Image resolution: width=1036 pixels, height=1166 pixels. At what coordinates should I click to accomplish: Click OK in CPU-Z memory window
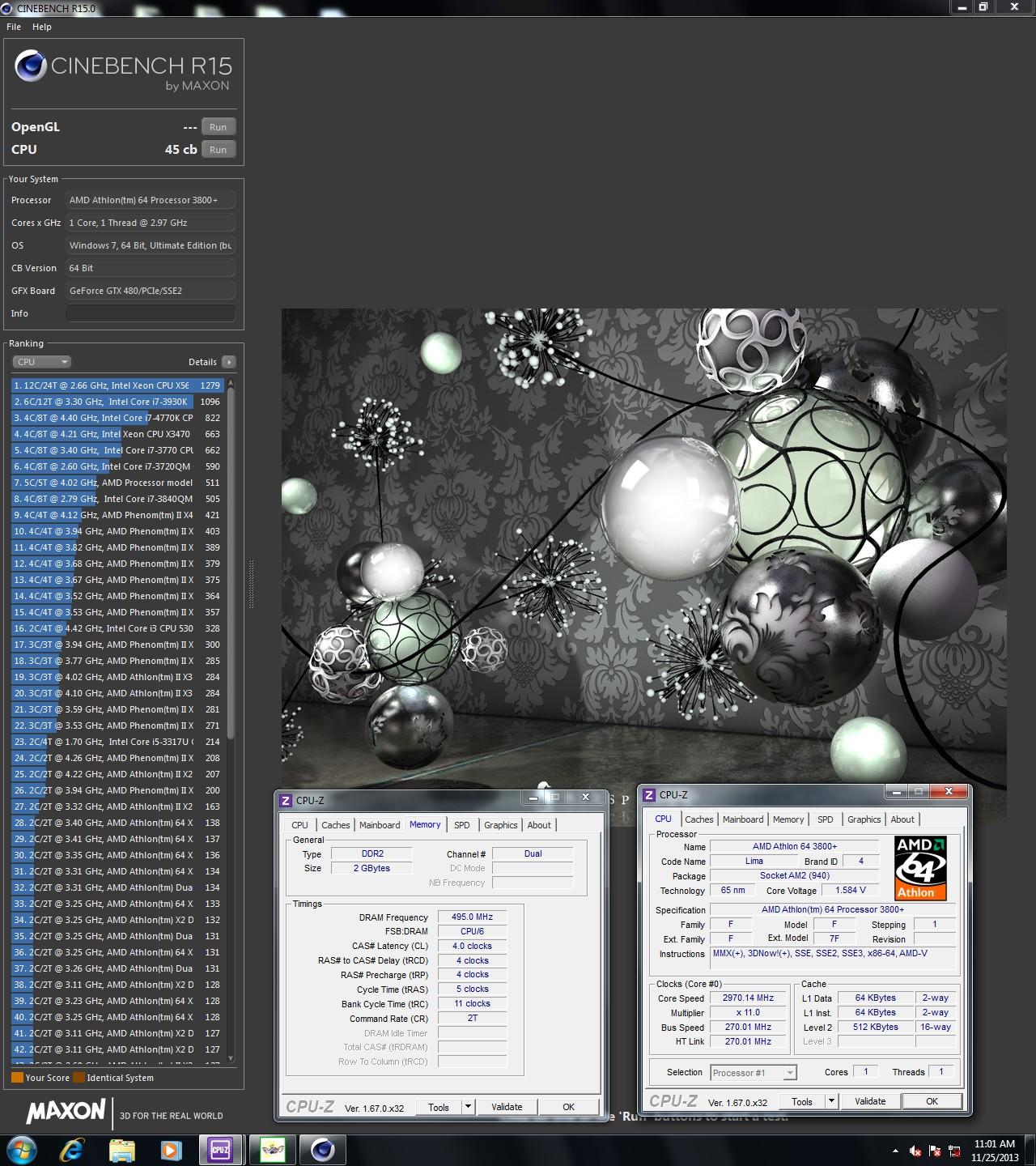(x=568, y=1107)
